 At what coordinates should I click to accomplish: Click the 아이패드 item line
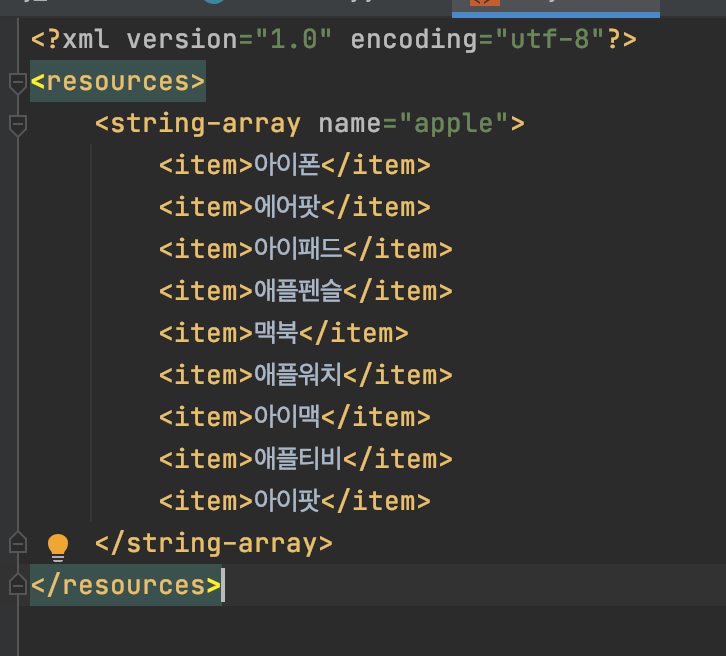[306, 249]
